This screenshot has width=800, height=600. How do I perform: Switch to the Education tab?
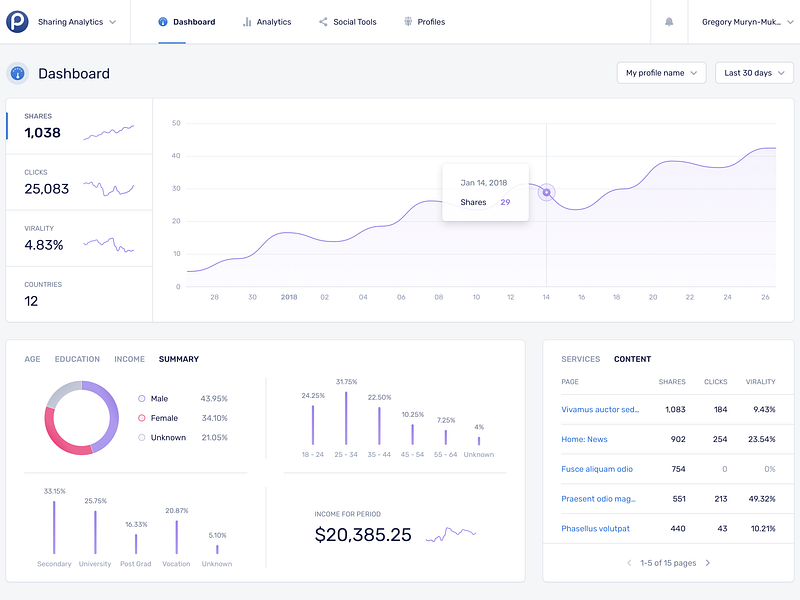click(x=78, y=359)
